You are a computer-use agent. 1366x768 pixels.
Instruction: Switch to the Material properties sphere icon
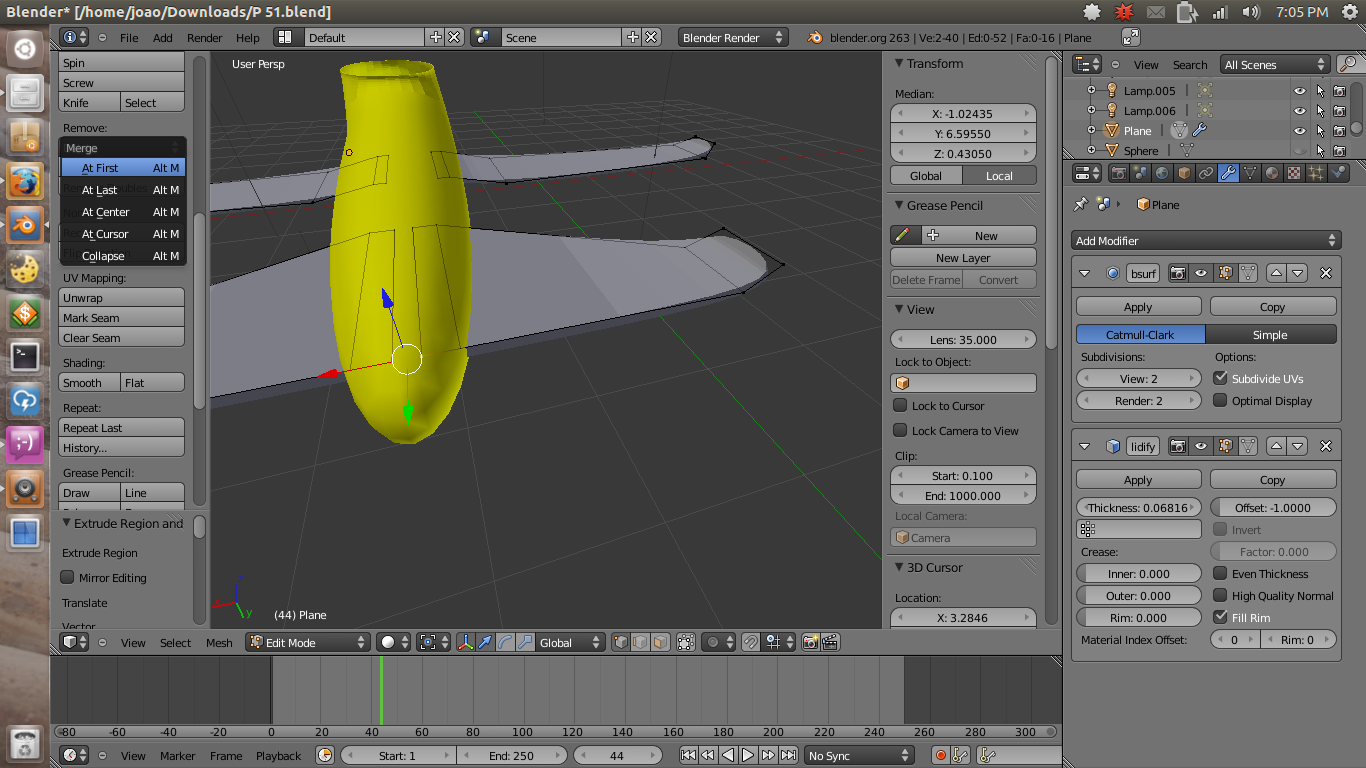tap(1272, 172)
